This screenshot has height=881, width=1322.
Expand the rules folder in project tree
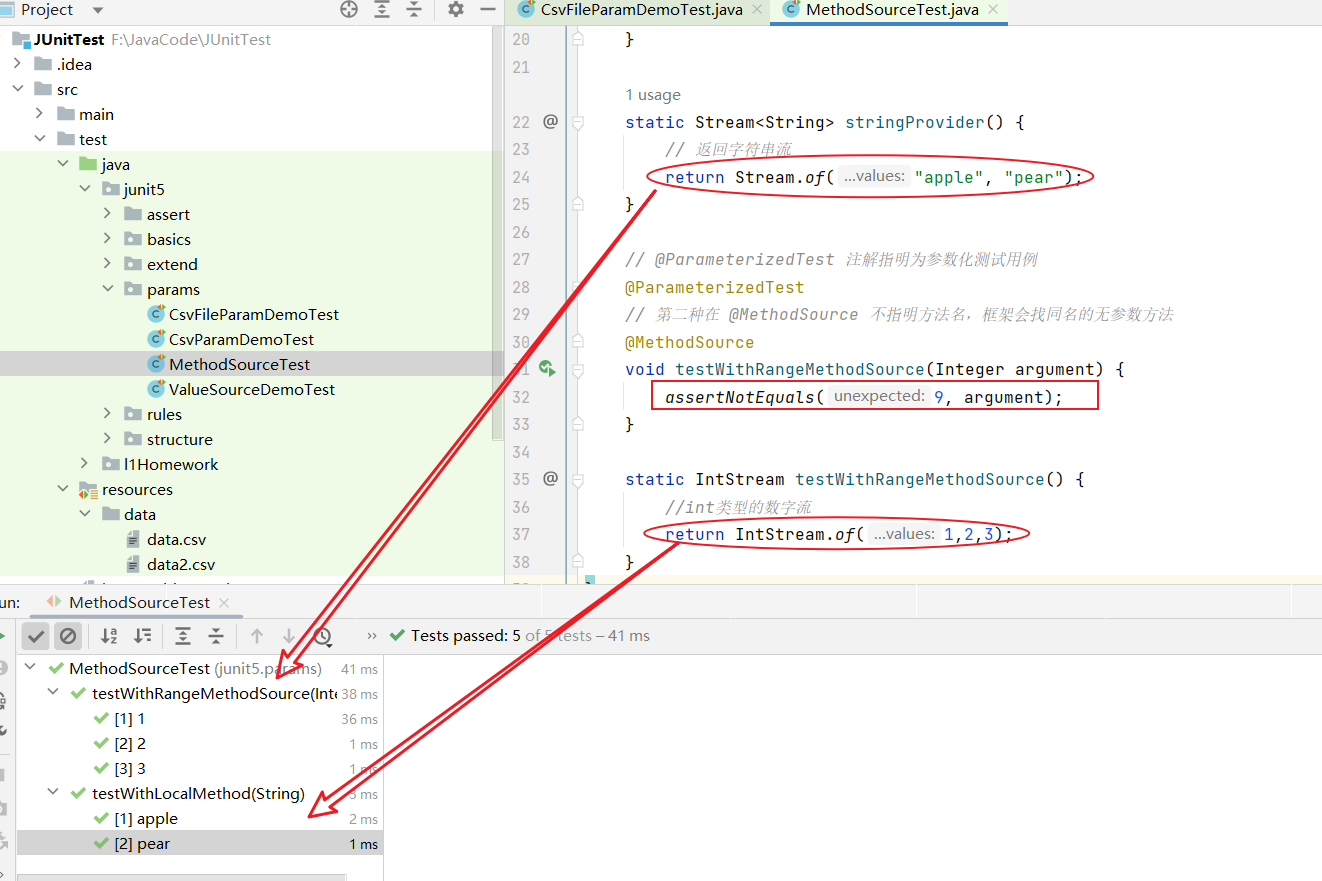click(108, 414)
